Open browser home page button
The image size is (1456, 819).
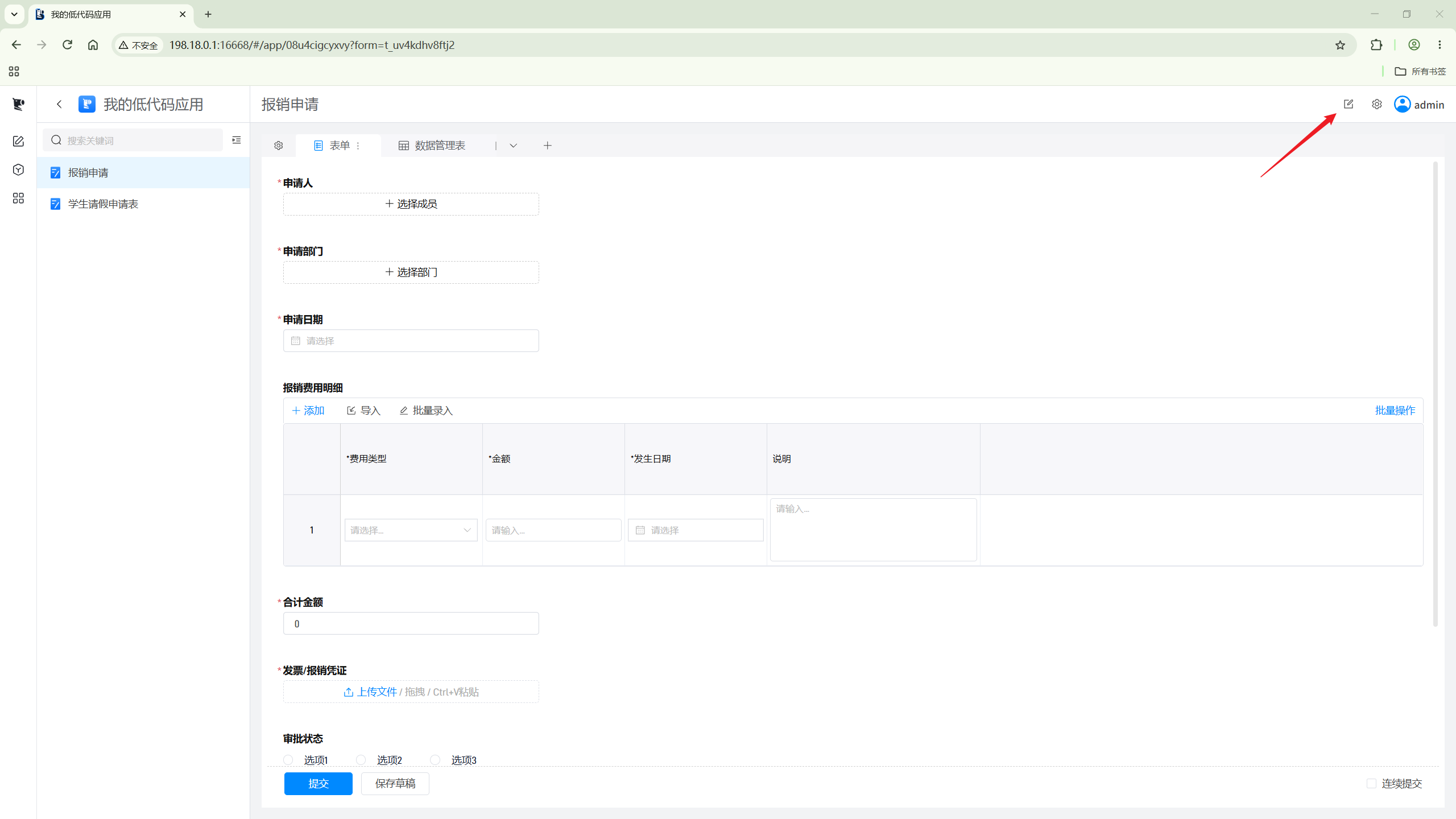click(93, 45)
